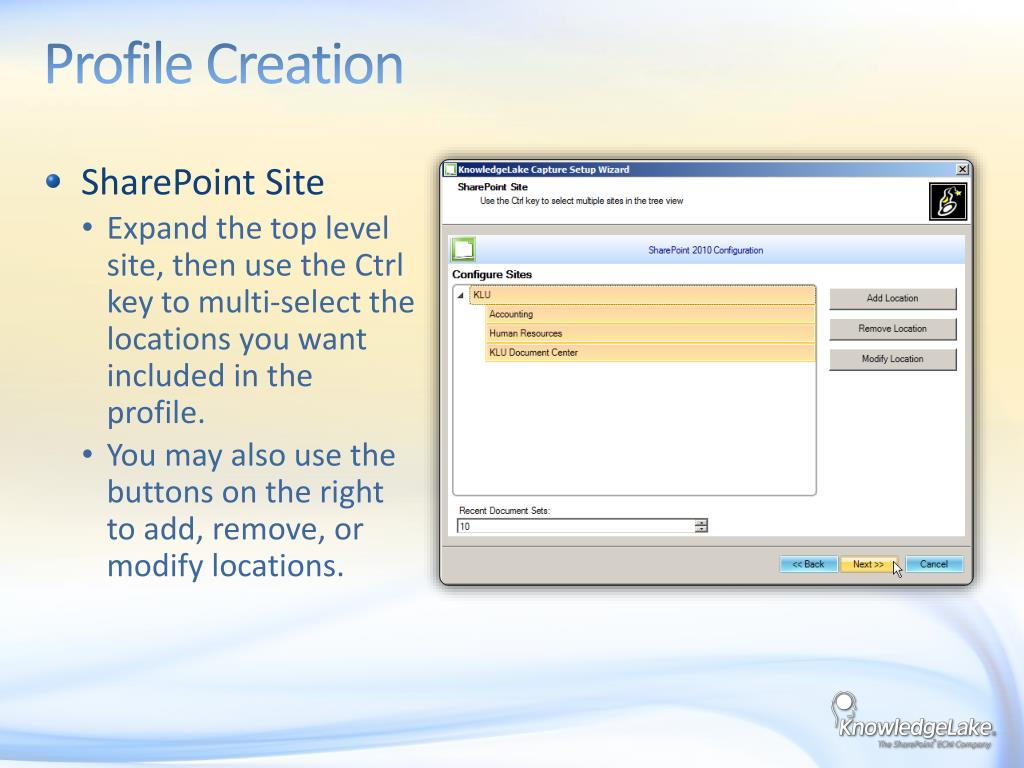Decrease Recent Document Sets value
The height and width of the screenshot is (768, 1024).
pyautogui.click(x=701, y=530)
